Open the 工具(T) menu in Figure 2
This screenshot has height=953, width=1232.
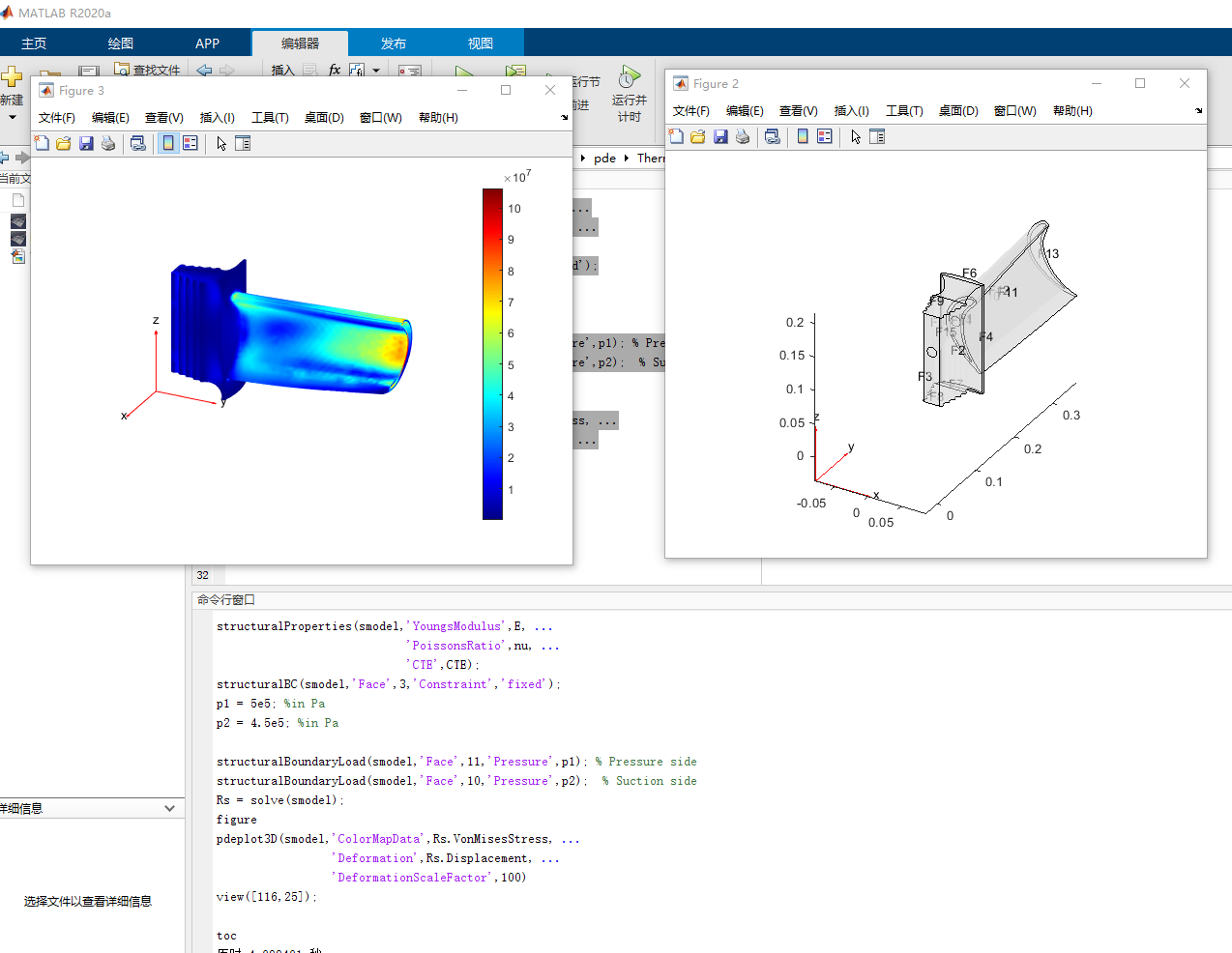coord(904,110)
